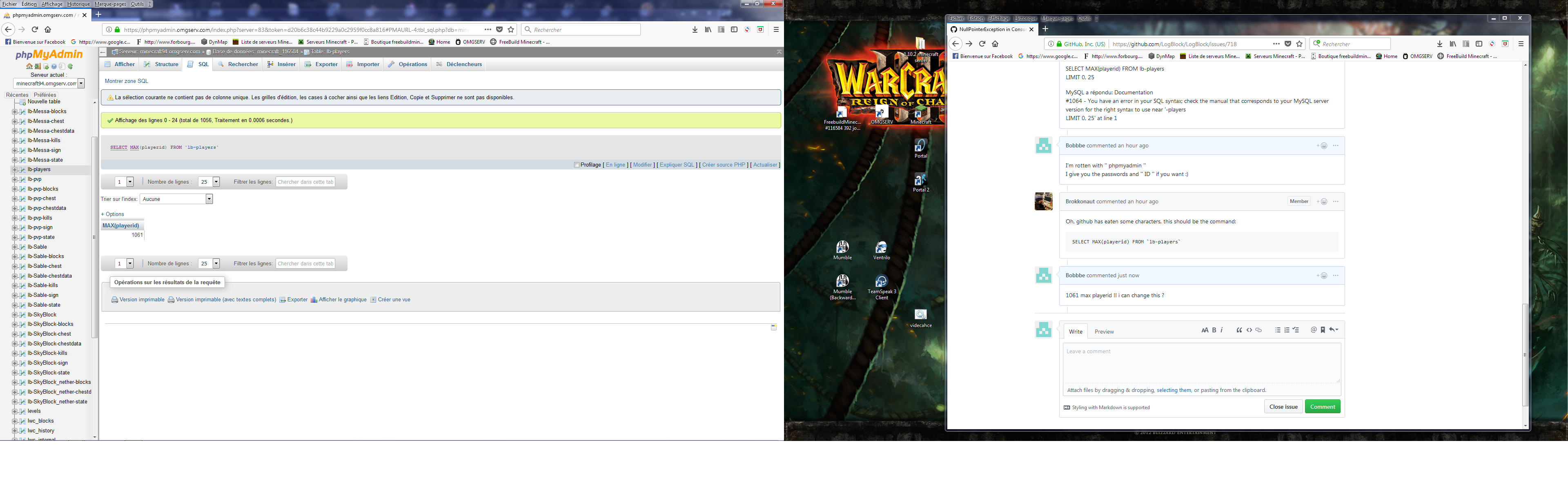The width and height of the screenshot is (1568, 481).
Task: Click the Close issue button
Action: [x=1283, y=407]
